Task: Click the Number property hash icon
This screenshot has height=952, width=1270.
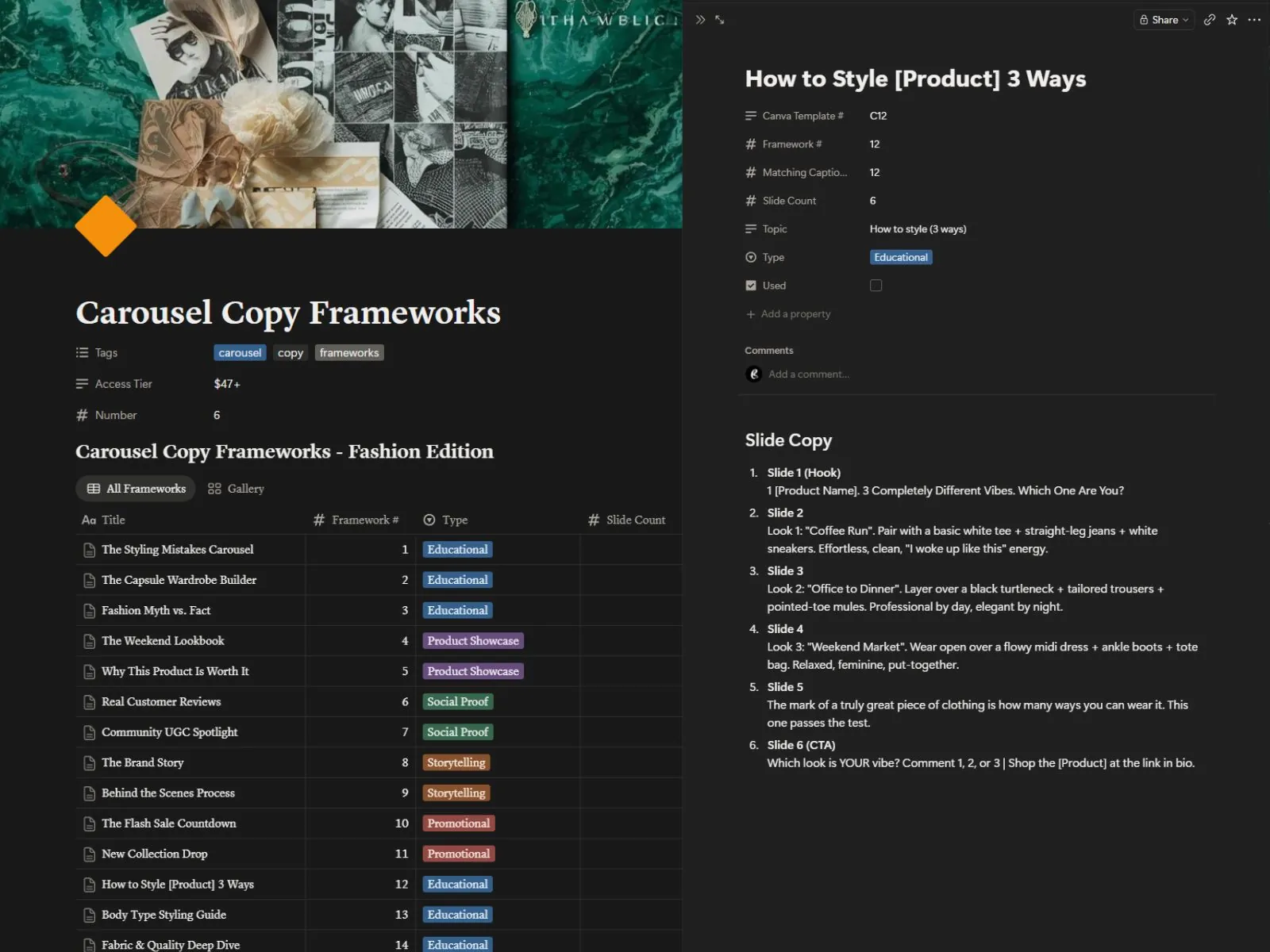Action: click(82, 415)
